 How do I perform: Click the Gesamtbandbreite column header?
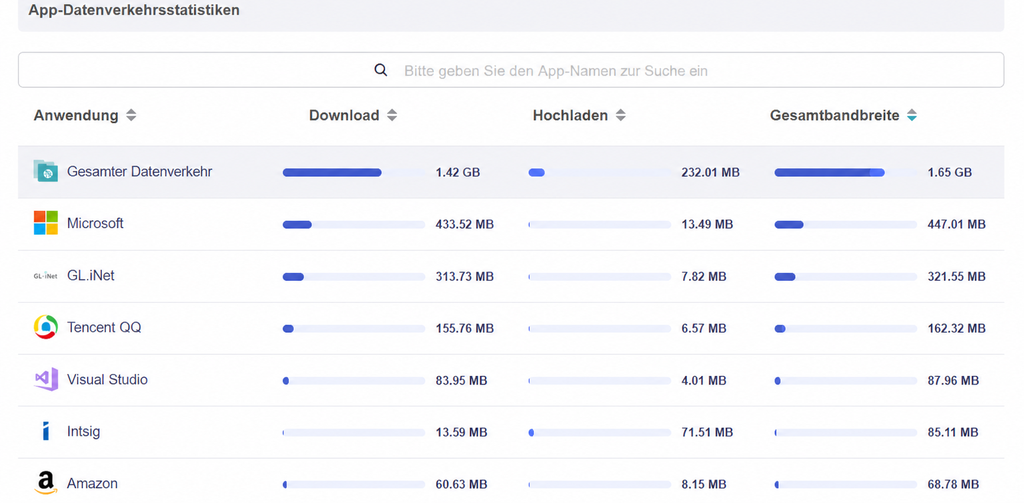(835, 116)
